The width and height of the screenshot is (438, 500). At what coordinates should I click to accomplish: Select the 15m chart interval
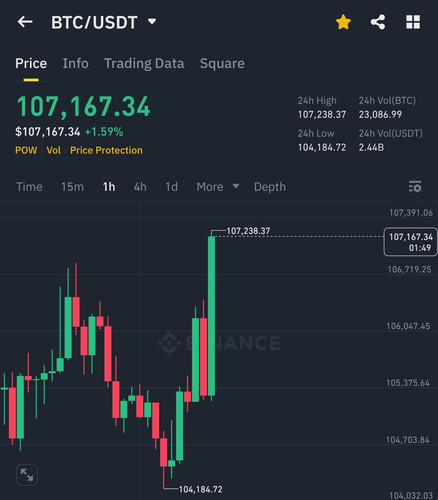[x=72, y=187]
